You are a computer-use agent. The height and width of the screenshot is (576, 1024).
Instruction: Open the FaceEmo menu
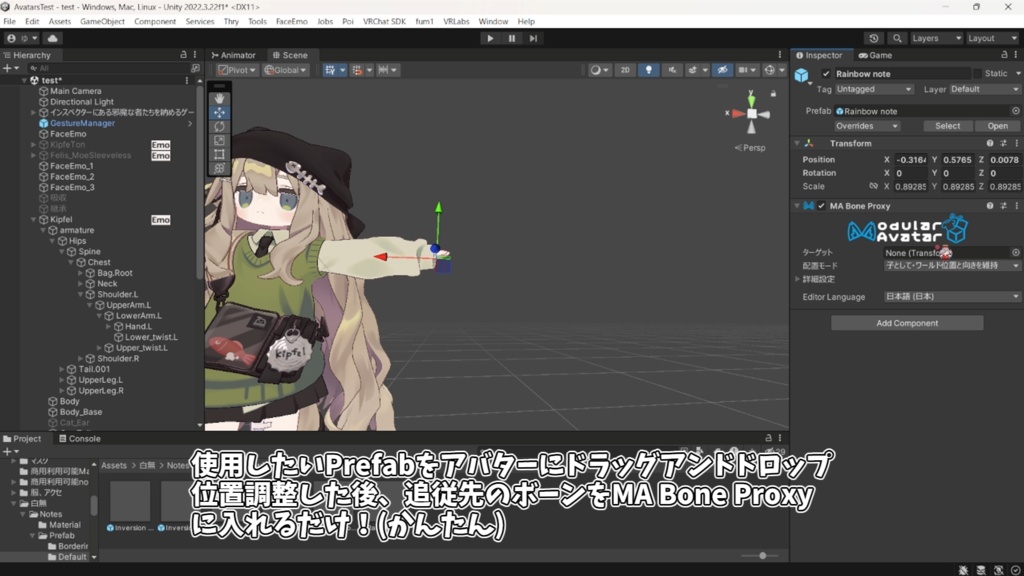click(291, 22)
